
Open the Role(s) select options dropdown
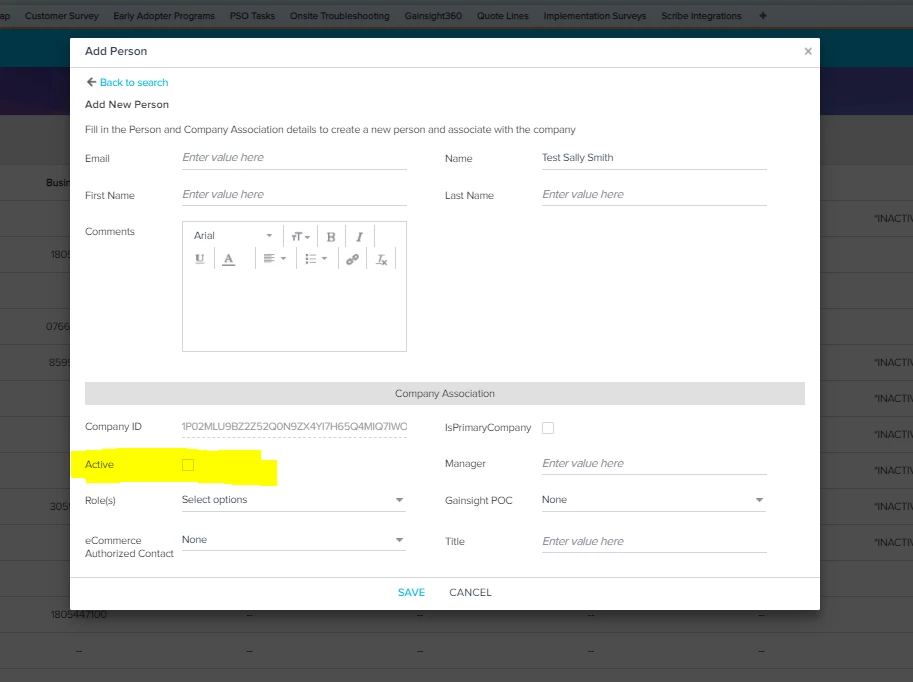pos(293,500)
